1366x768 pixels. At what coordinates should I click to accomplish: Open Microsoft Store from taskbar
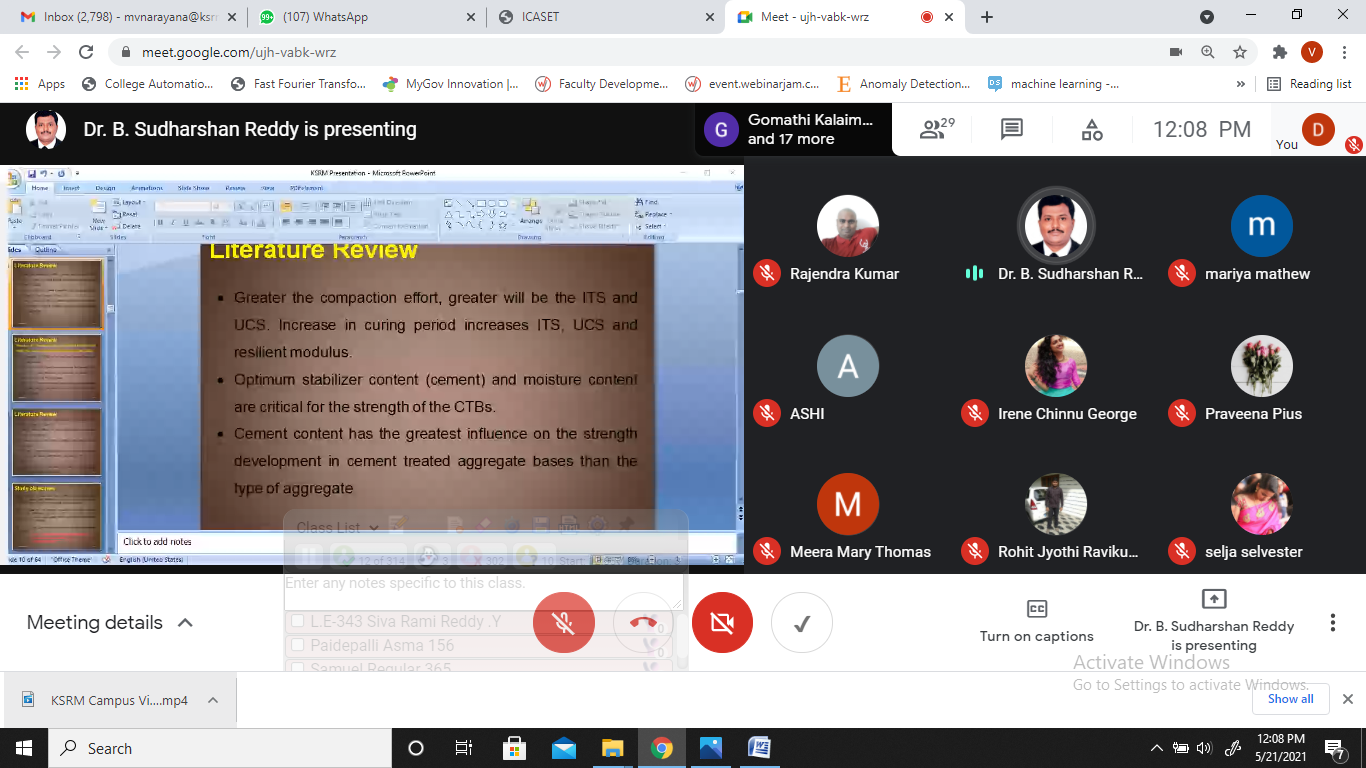coord(514,748)
